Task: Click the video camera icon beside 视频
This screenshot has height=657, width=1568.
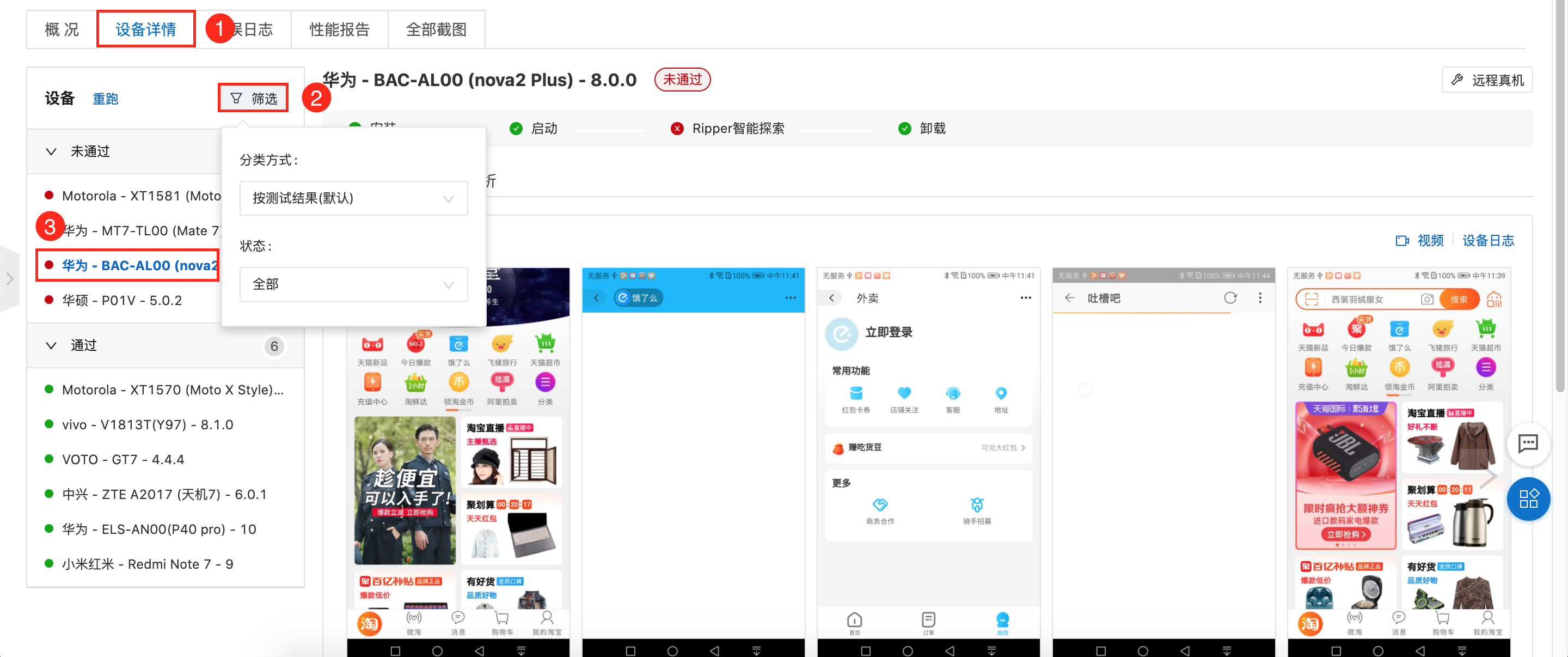Action: point(1402,240)
